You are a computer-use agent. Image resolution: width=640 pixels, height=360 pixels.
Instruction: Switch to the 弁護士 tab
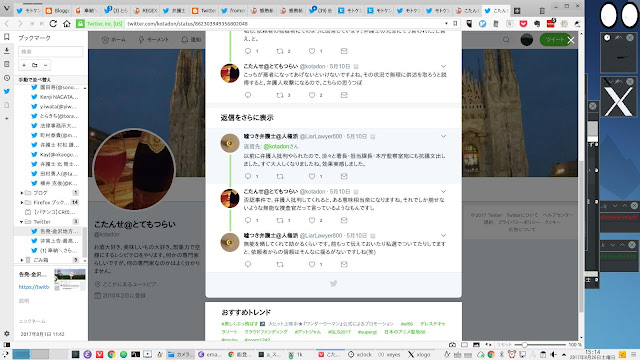click(x=175, y=11)
